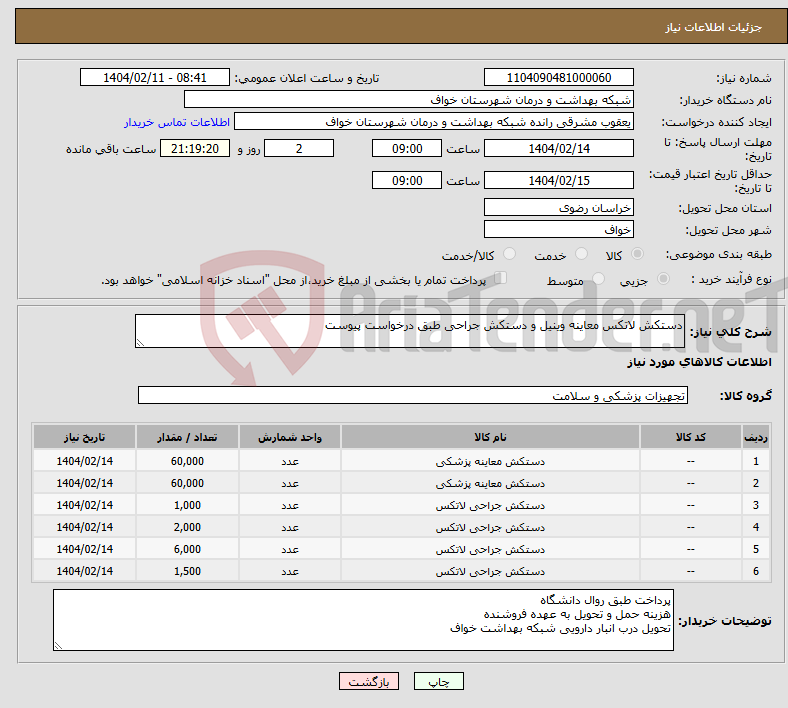Click the delivery city field خواف
Viewport: 788px width, 708px height.
(559, 229)
